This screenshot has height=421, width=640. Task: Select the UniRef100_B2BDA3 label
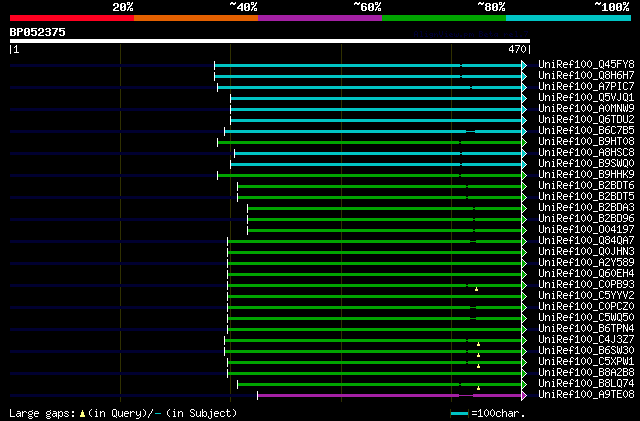click(586, 208)
